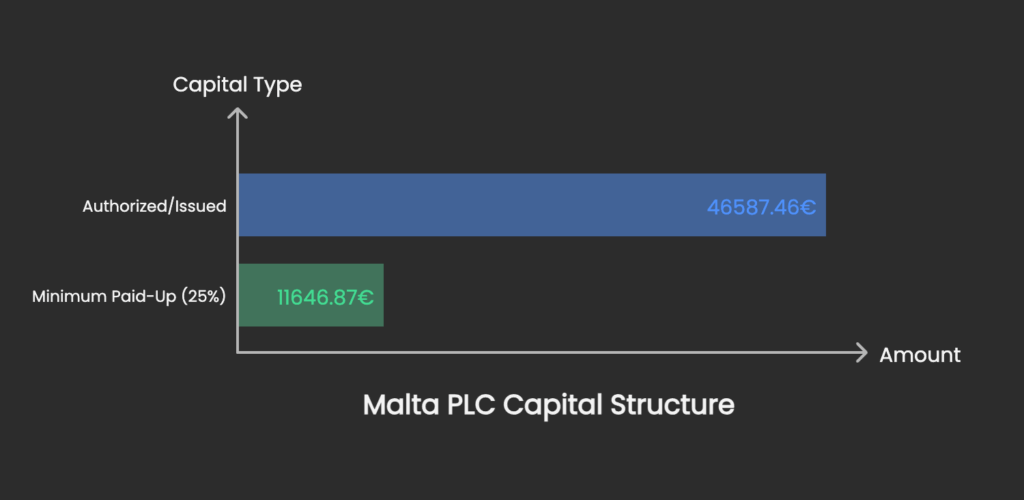
Task: Select the green Minimum Paid-Up bar
Action: click(311, 295)
